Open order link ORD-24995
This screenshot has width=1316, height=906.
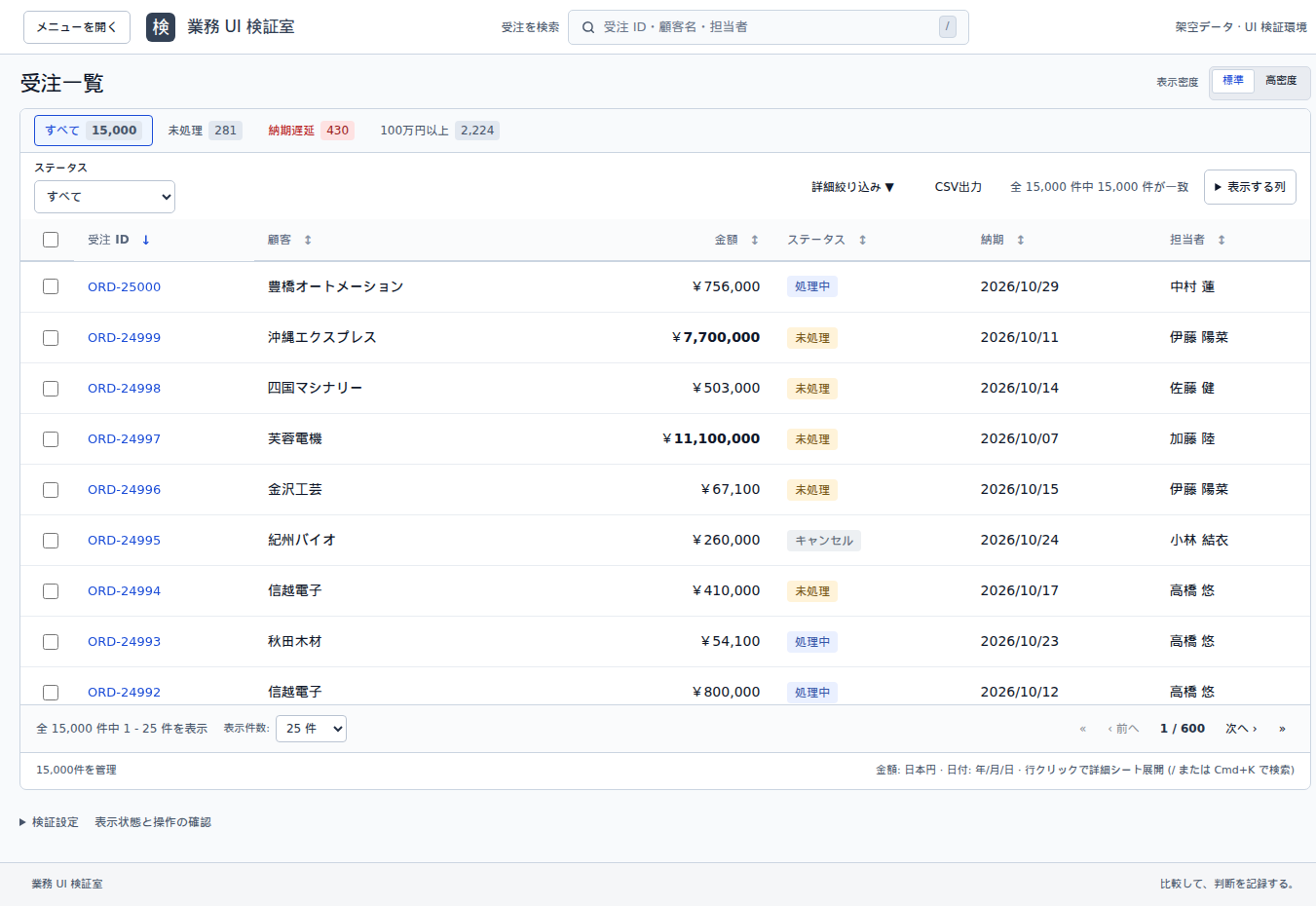click(124, 541)
